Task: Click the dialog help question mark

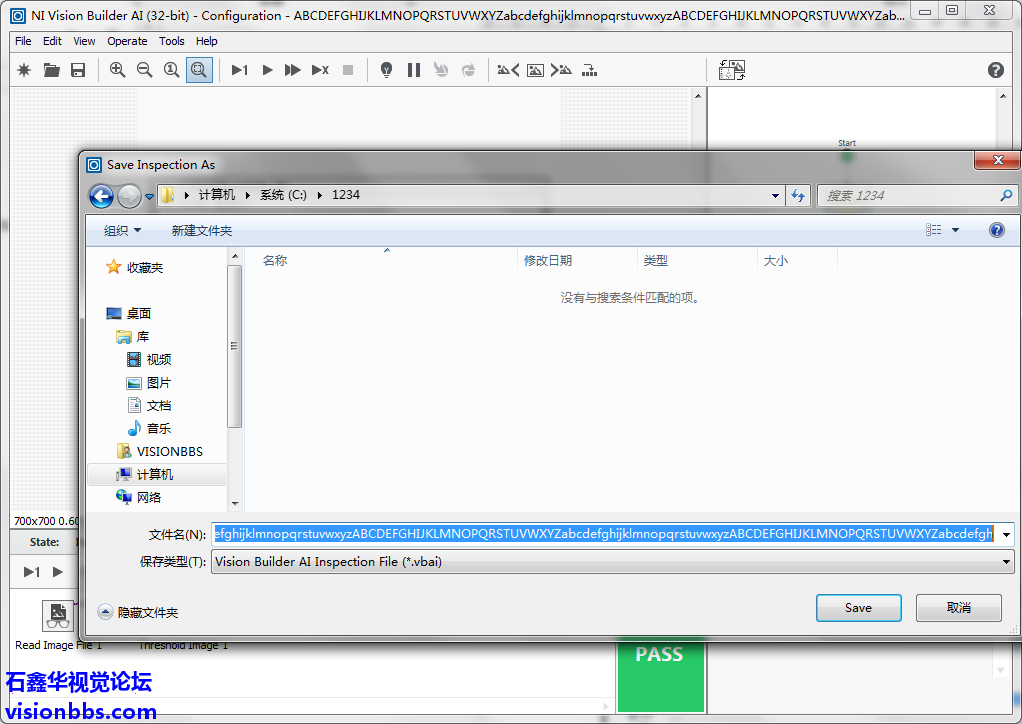Action: (997, 229)
